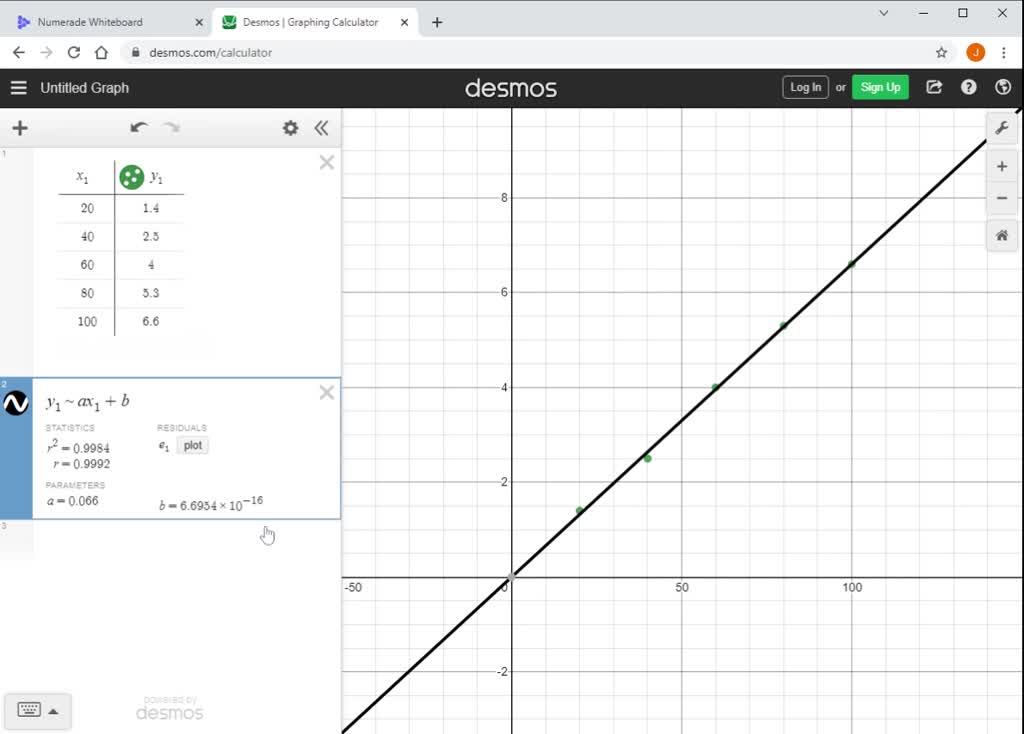Zoom out on the graph
This screenshot has width=1024, height=734.
click(x=1001, y=198)
